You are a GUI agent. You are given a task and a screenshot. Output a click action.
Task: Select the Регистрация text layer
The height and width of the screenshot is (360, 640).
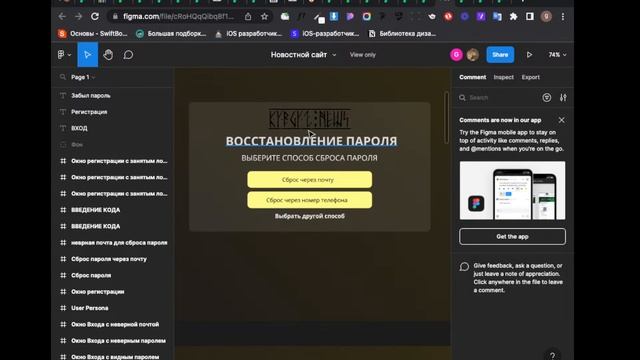[89, 112]
